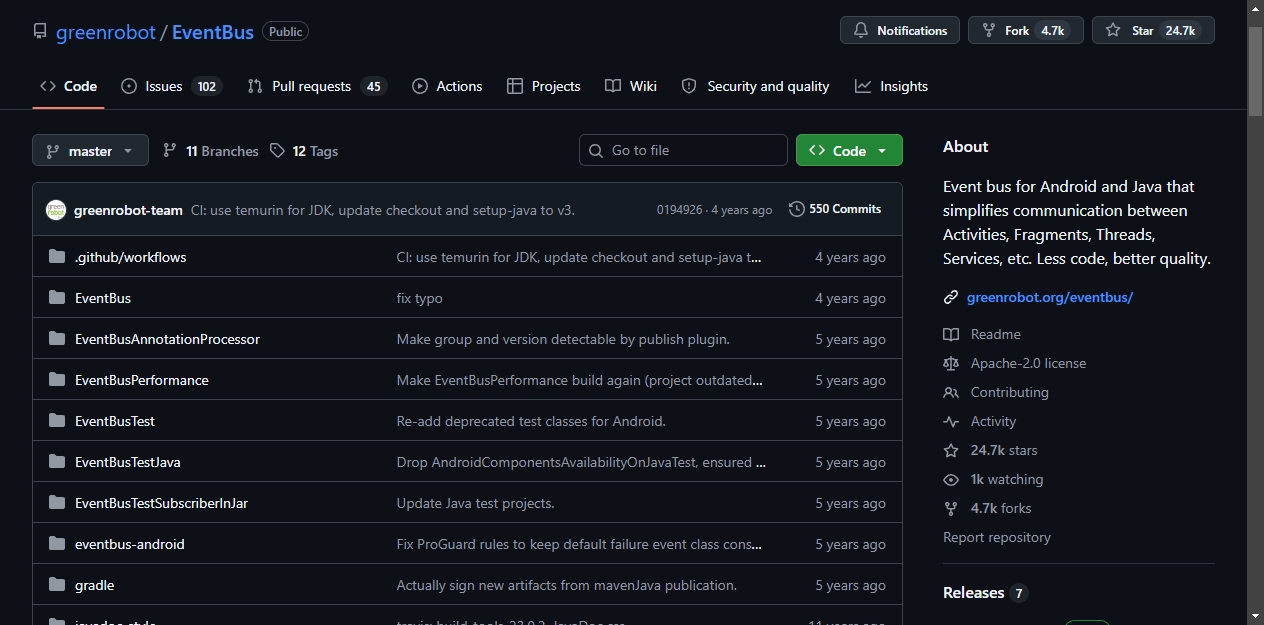The width and height of the screenshot is (1264, 625).
Task: Toggle the Star button for this repository
Action: click(x=1153, y=30)
